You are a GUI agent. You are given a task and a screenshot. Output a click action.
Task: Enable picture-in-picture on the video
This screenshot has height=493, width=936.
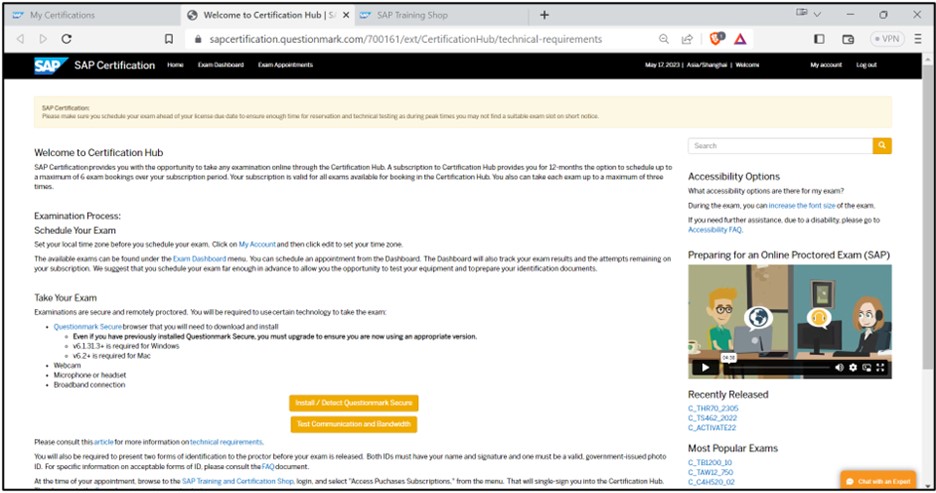pos(867,367)
